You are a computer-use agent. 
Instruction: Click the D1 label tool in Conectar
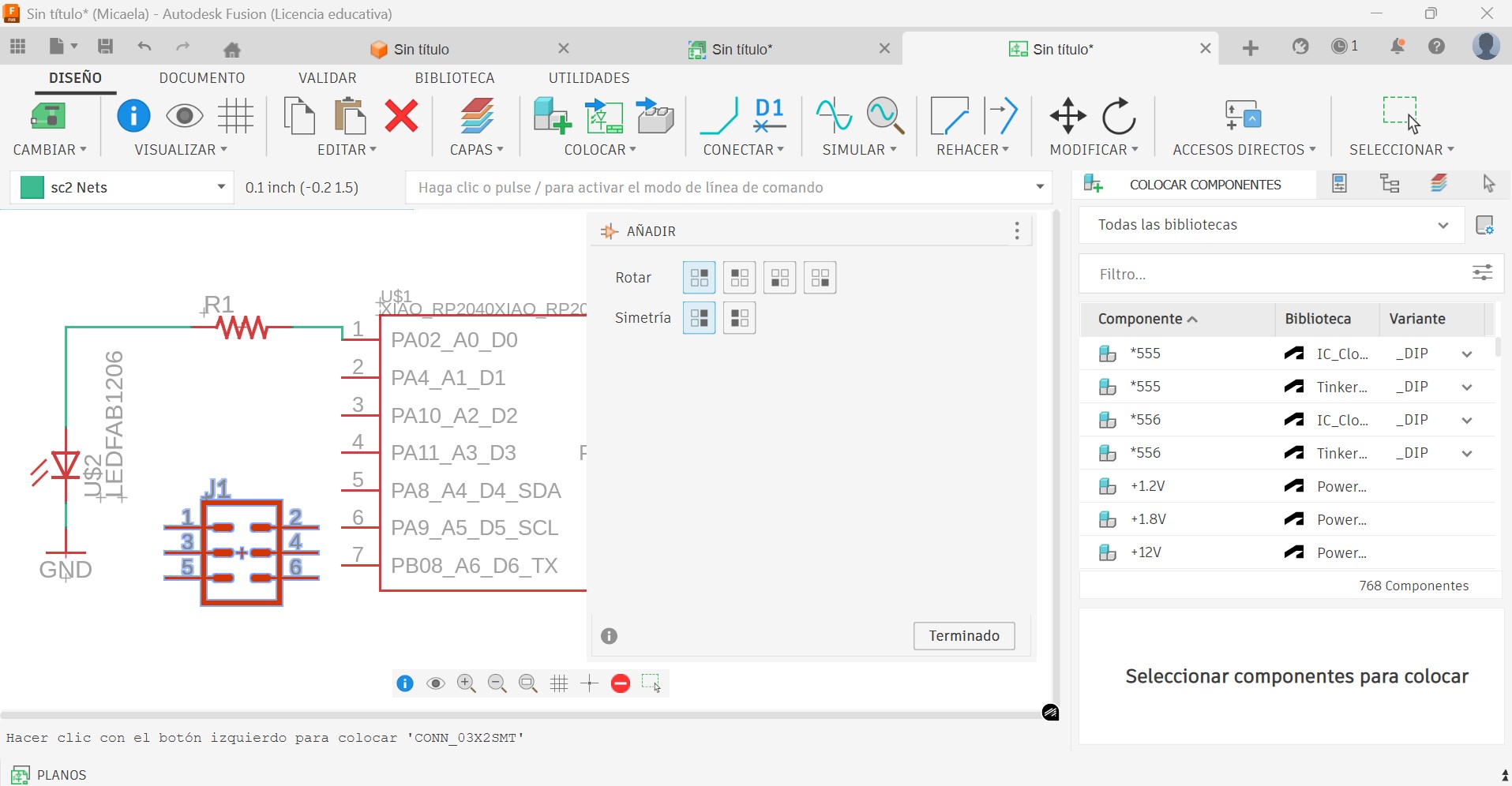[769, 116]
